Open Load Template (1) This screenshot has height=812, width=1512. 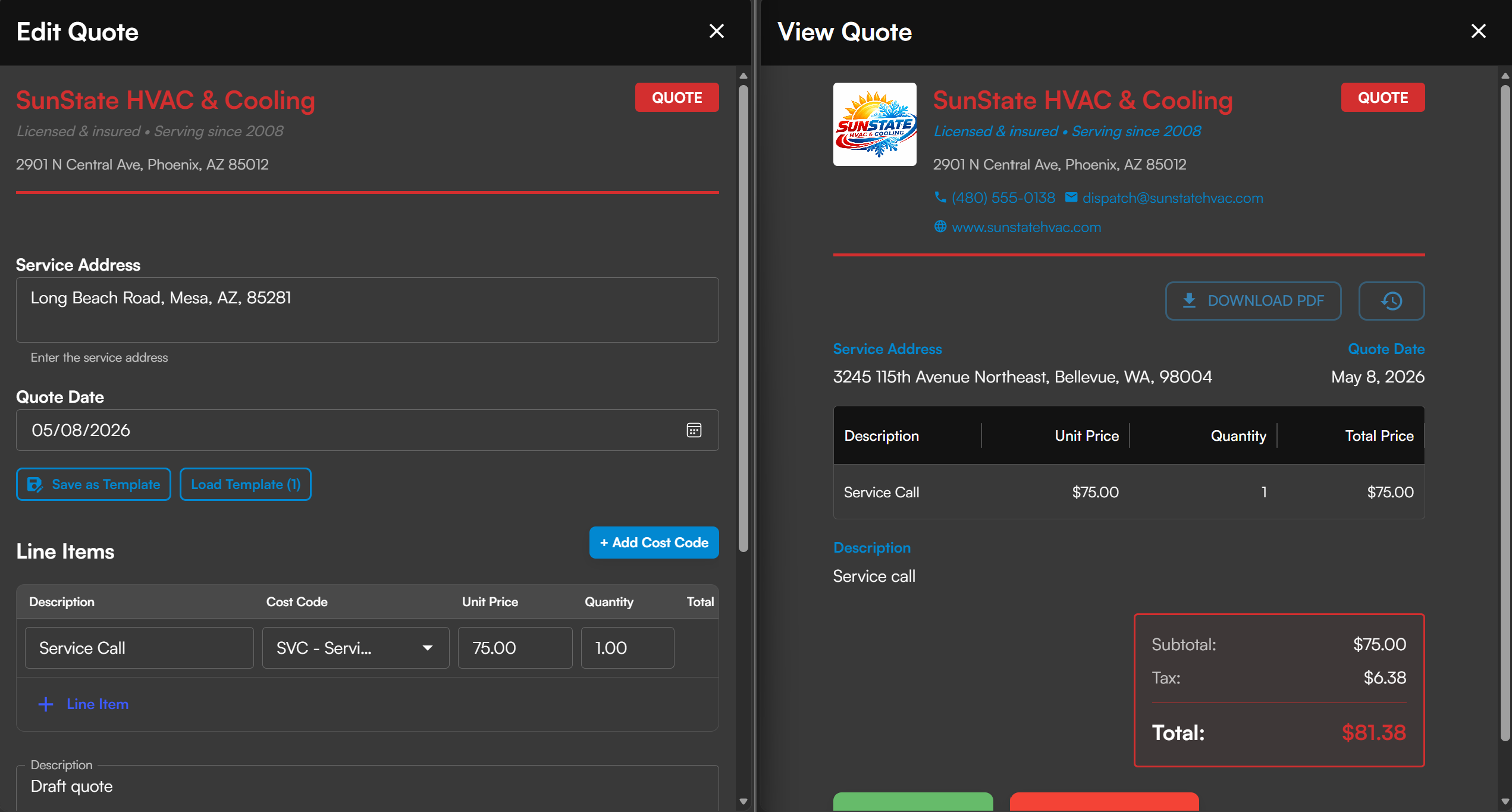coord(246,484)
